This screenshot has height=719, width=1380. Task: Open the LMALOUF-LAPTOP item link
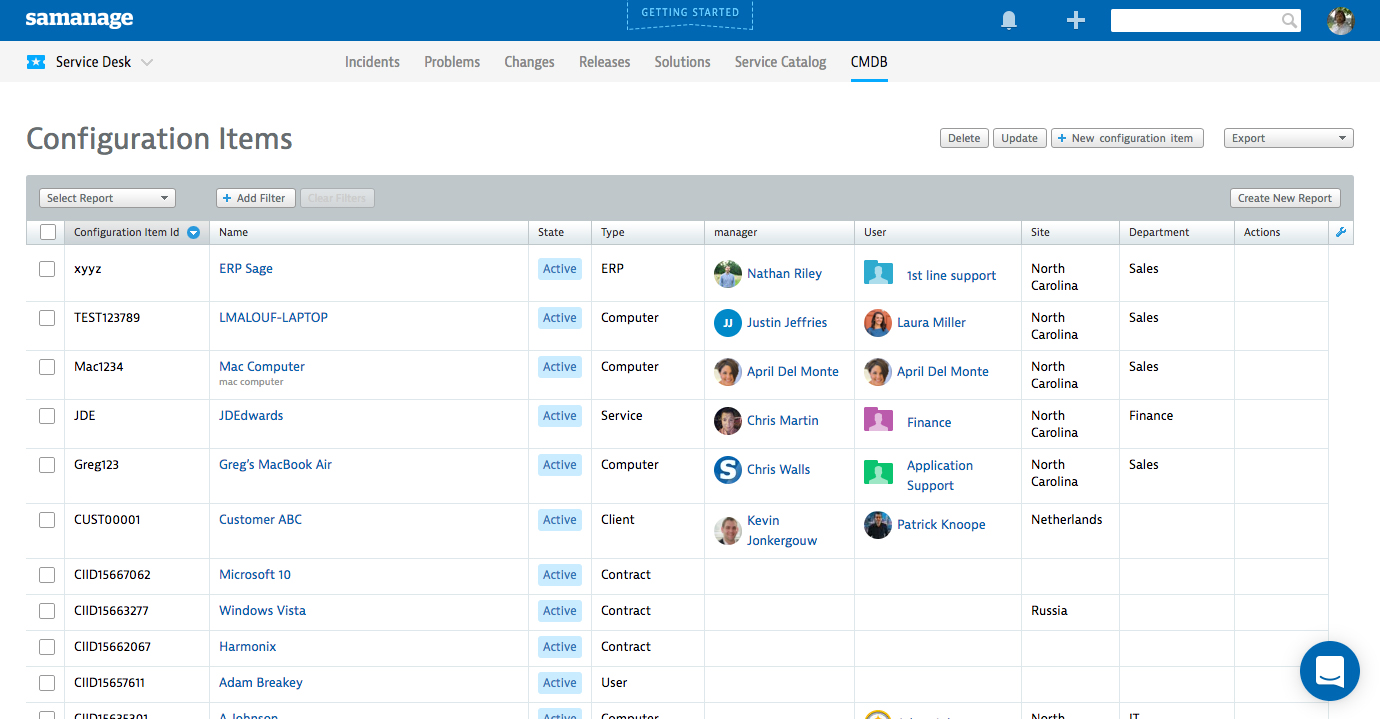click(273, 318)
